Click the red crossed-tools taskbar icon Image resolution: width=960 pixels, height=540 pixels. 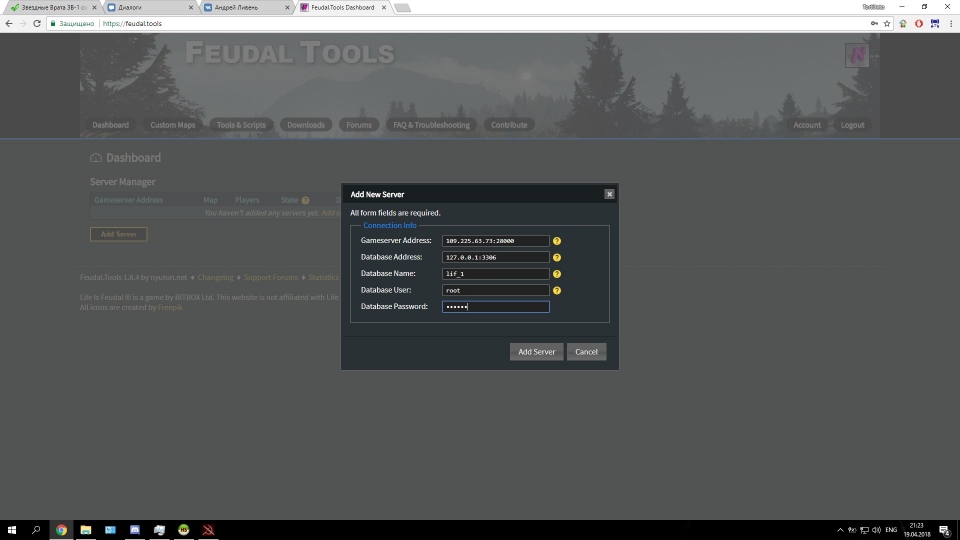208,530
